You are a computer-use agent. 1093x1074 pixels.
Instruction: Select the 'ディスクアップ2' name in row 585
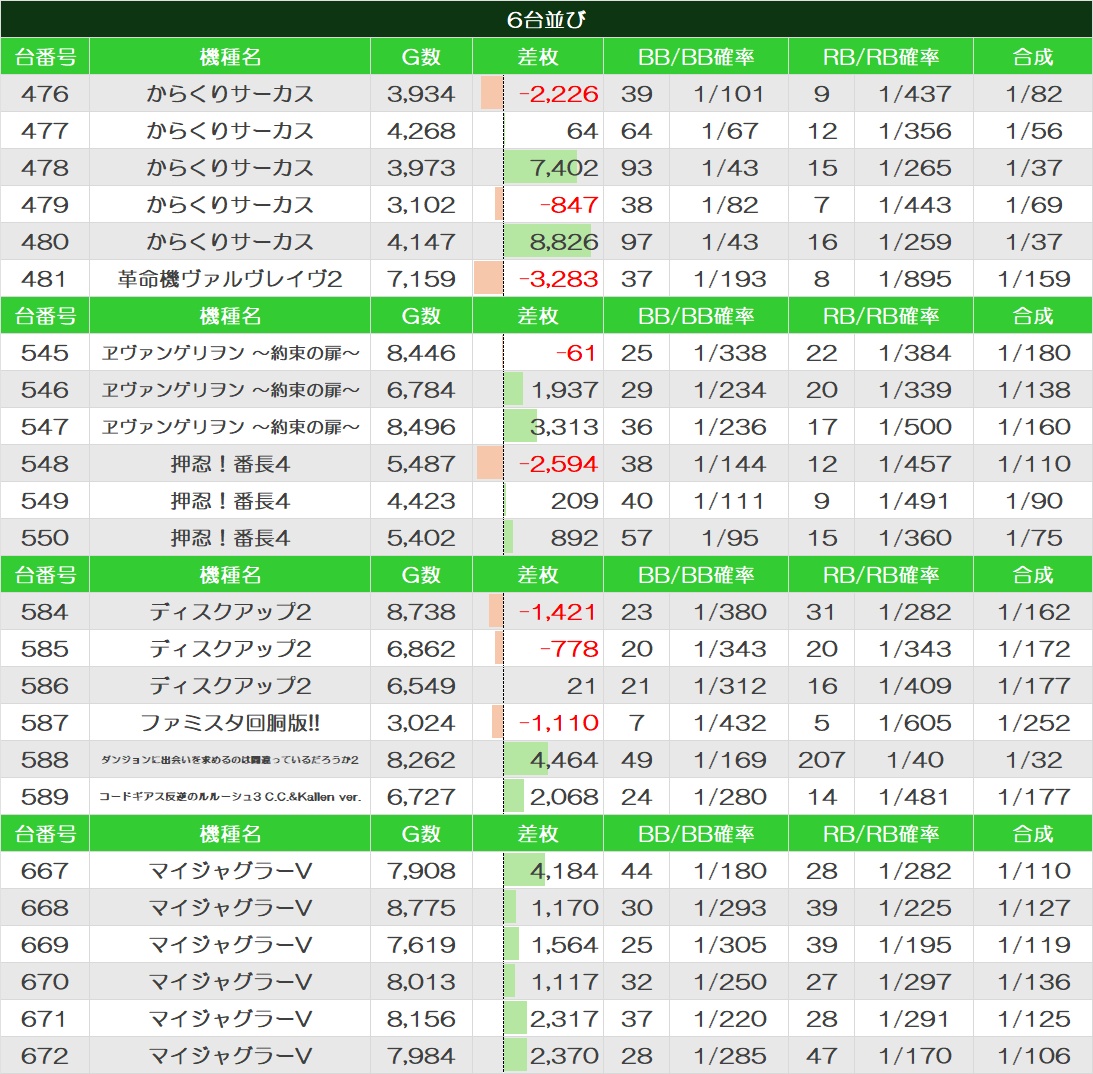tap(230, 648)
